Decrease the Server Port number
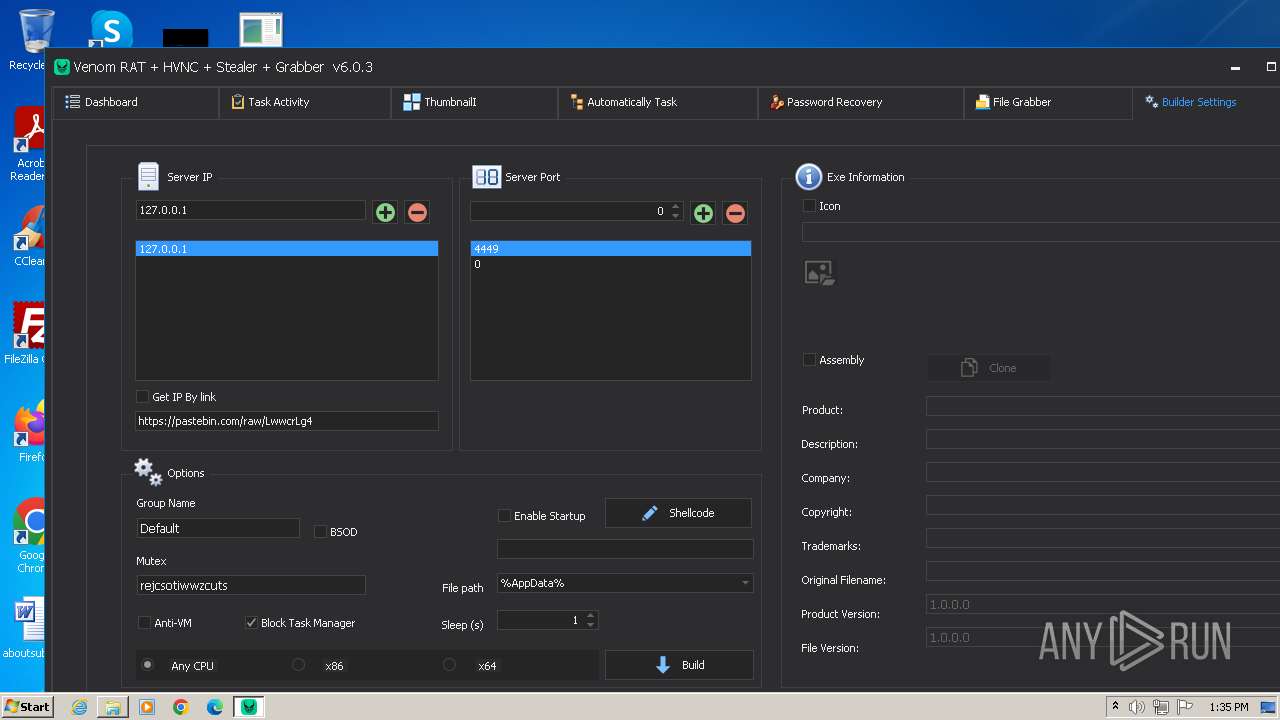The image size is (1280, 720). click(675, 216)
